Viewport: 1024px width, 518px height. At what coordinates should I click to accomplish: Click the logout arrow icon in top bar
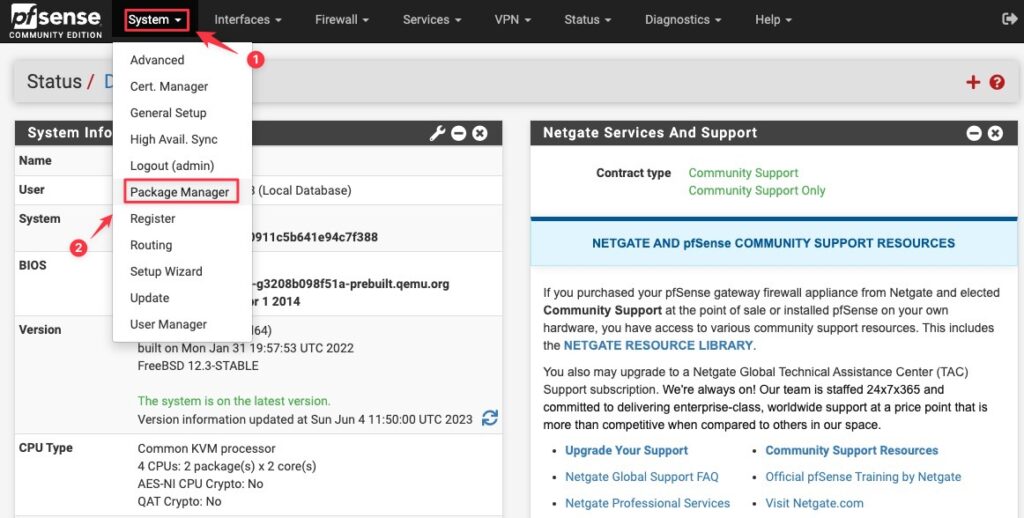(1009, 20)
